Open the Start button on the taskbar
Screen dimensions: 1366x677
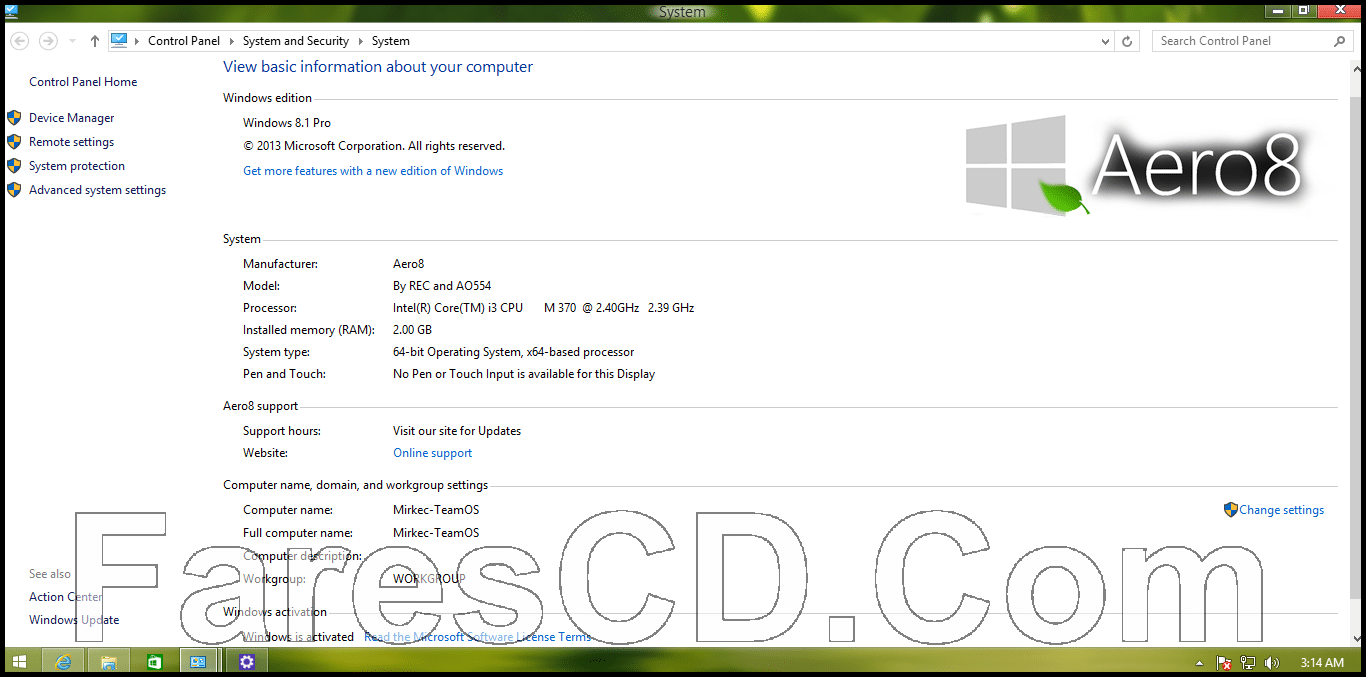click(x=18, y=662)
